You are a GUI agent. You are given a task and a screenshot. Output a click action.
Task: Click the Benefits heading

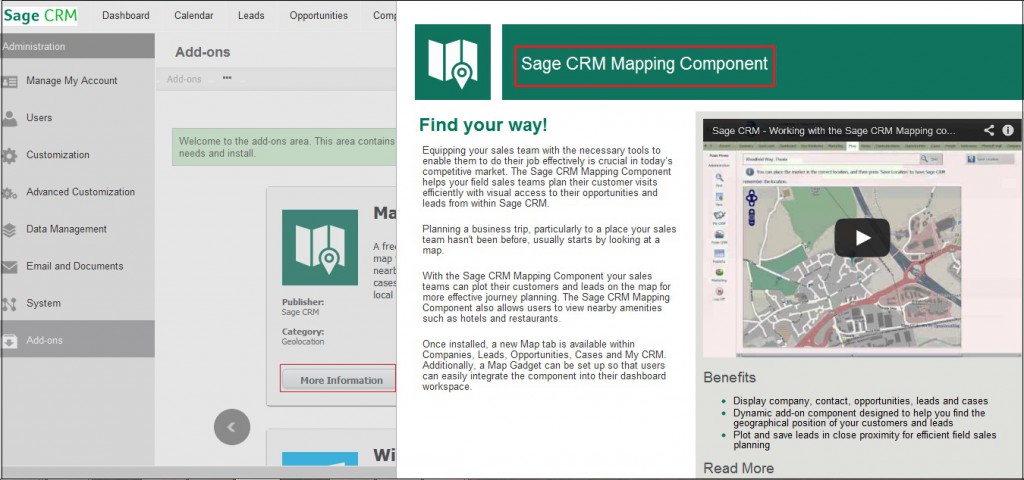(x=729, y=377)
